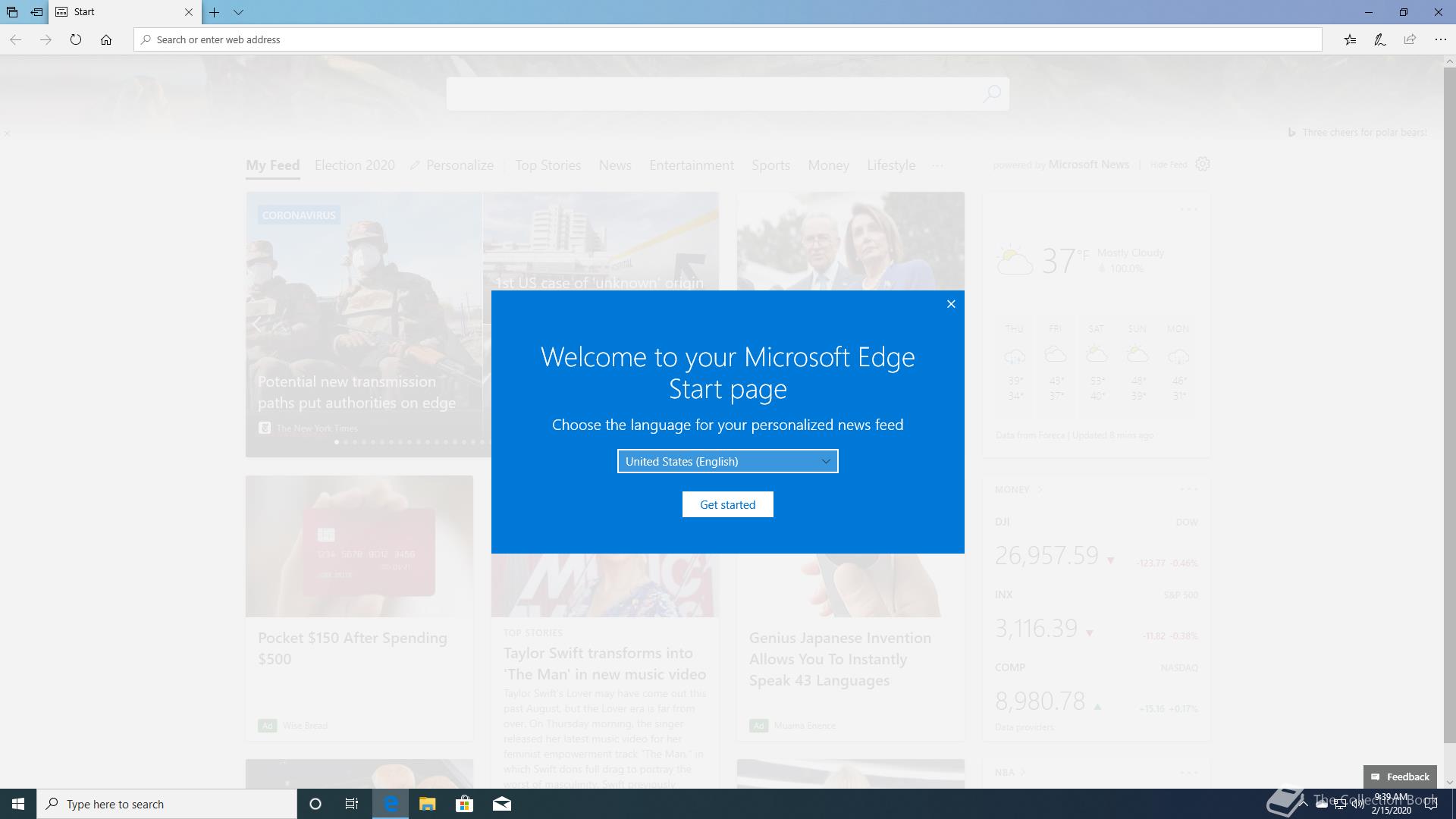Screen dimensions: 1456x819
Task: Switch to the News tab
Action: [x=615, y=165]
